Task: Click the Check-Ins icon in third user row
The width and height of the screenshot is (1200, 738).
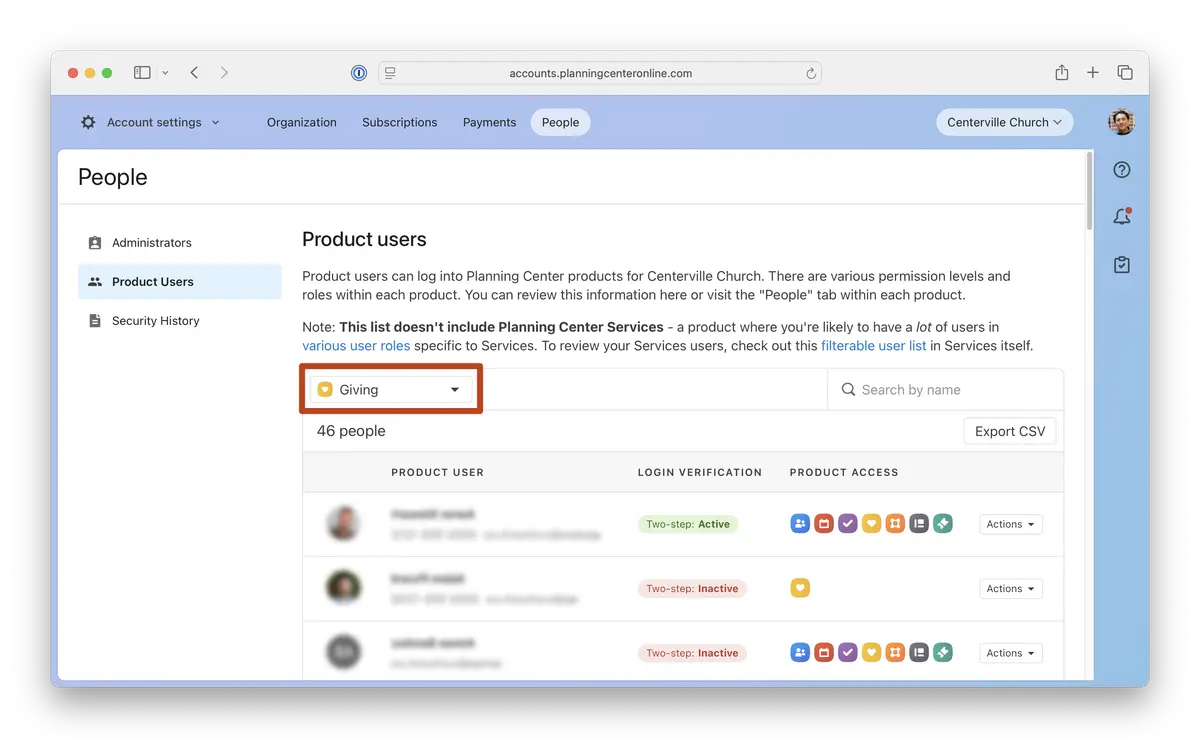Action: 848,653
